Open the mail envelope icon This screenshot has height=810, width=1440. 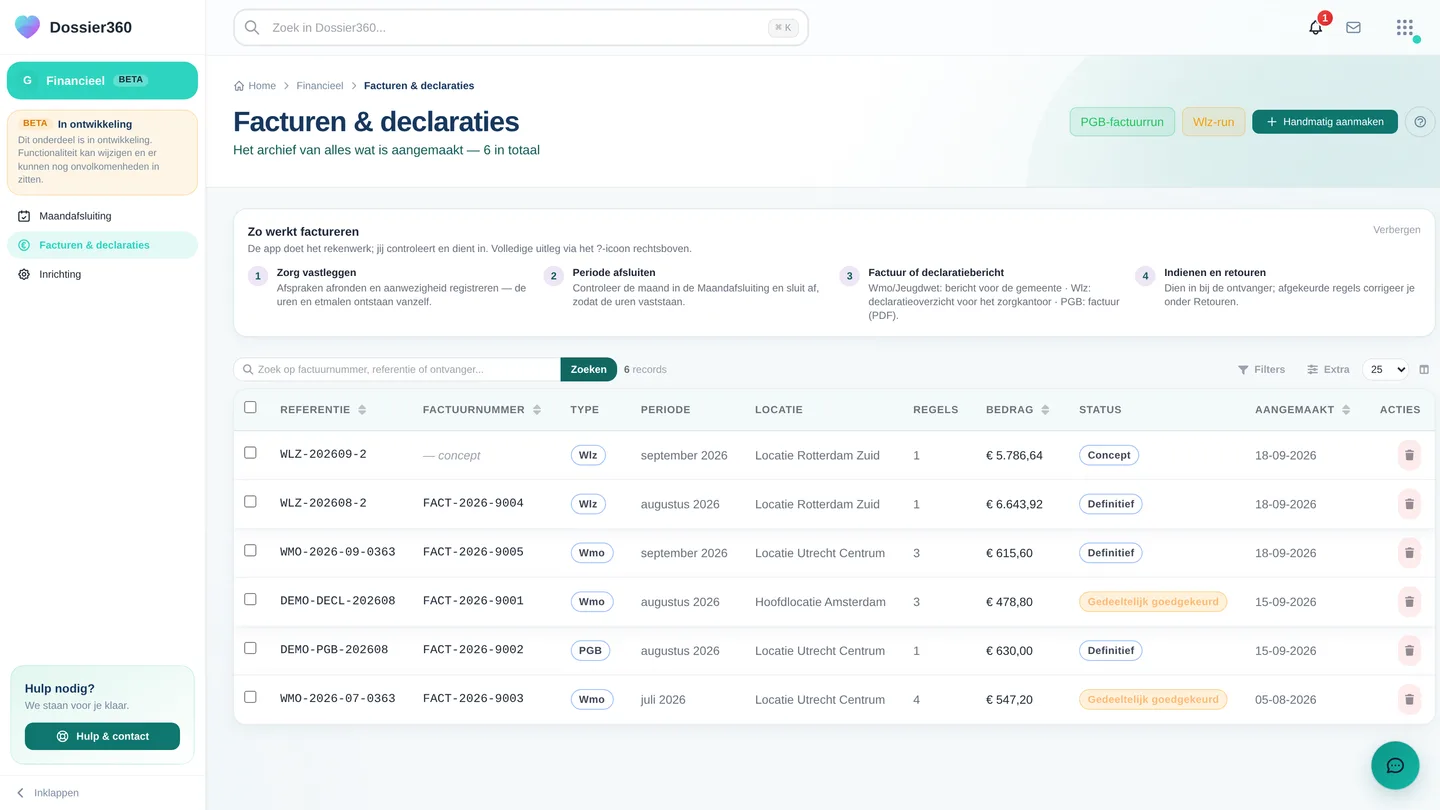[1353, 28]
